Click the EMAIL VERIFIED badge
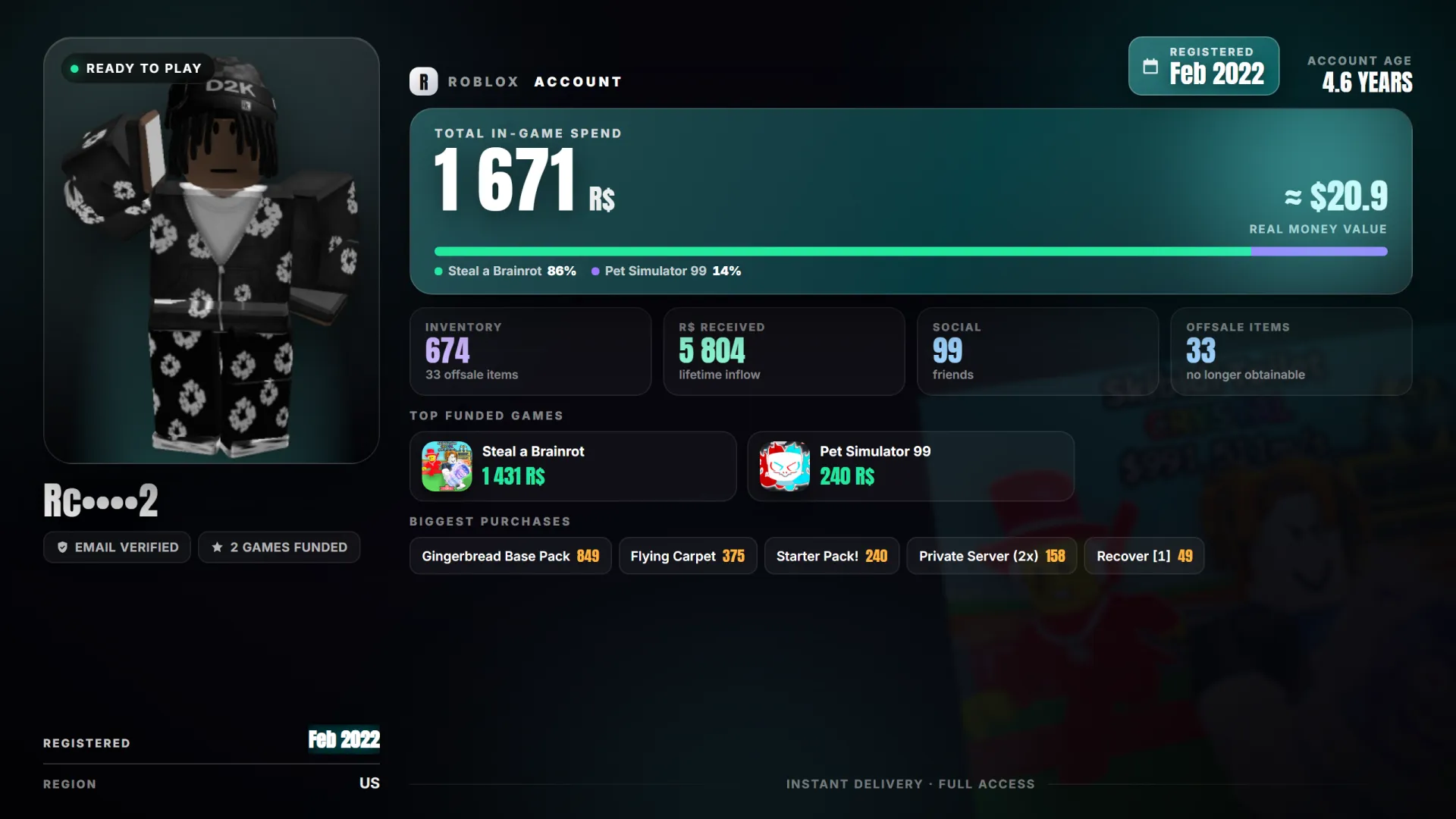The image size is (1456, 819). (117, 548)
